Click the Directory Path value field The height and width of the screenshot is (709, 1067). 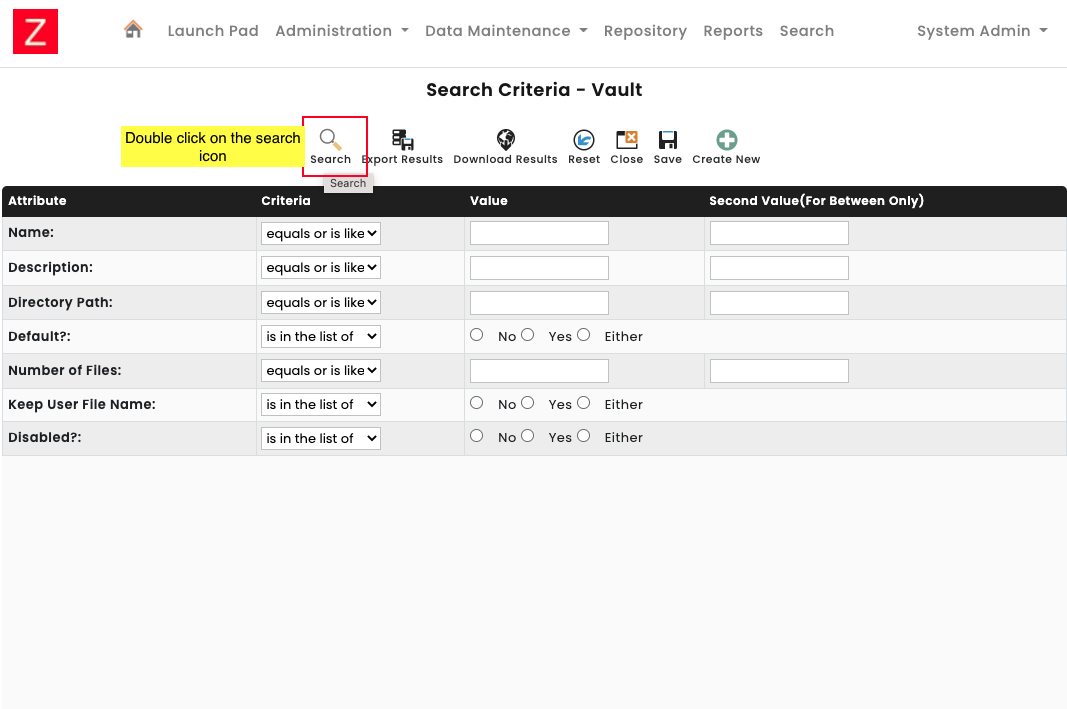click(539, 303)
